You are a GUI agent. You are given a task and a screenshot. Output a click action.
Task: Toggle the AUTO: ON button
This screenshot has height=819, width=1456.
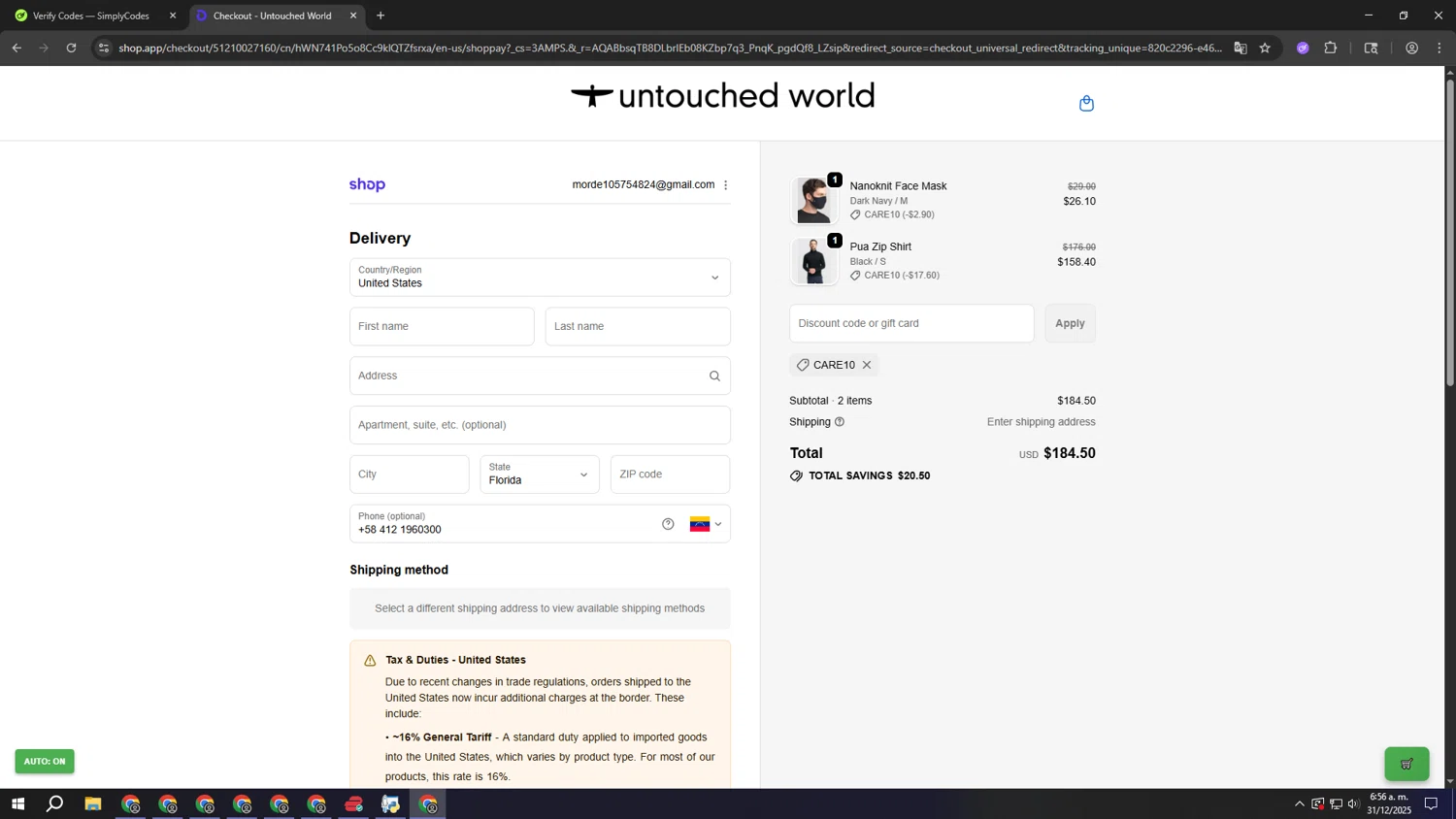point(45,762)
